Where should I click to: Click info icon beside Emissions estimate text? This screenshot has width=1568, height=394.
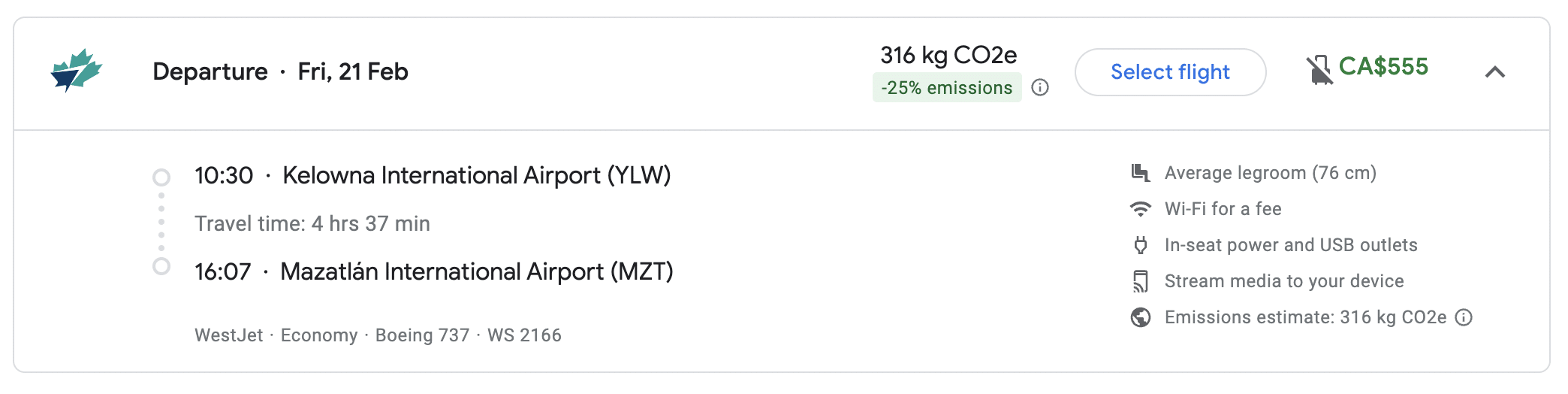click(1464, 317)
